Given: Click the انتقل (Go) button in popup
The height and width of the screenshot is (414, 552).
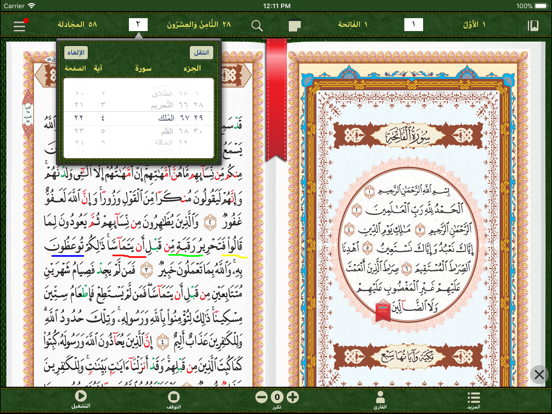Looking at the screenshot, I should tap(201, 53).
